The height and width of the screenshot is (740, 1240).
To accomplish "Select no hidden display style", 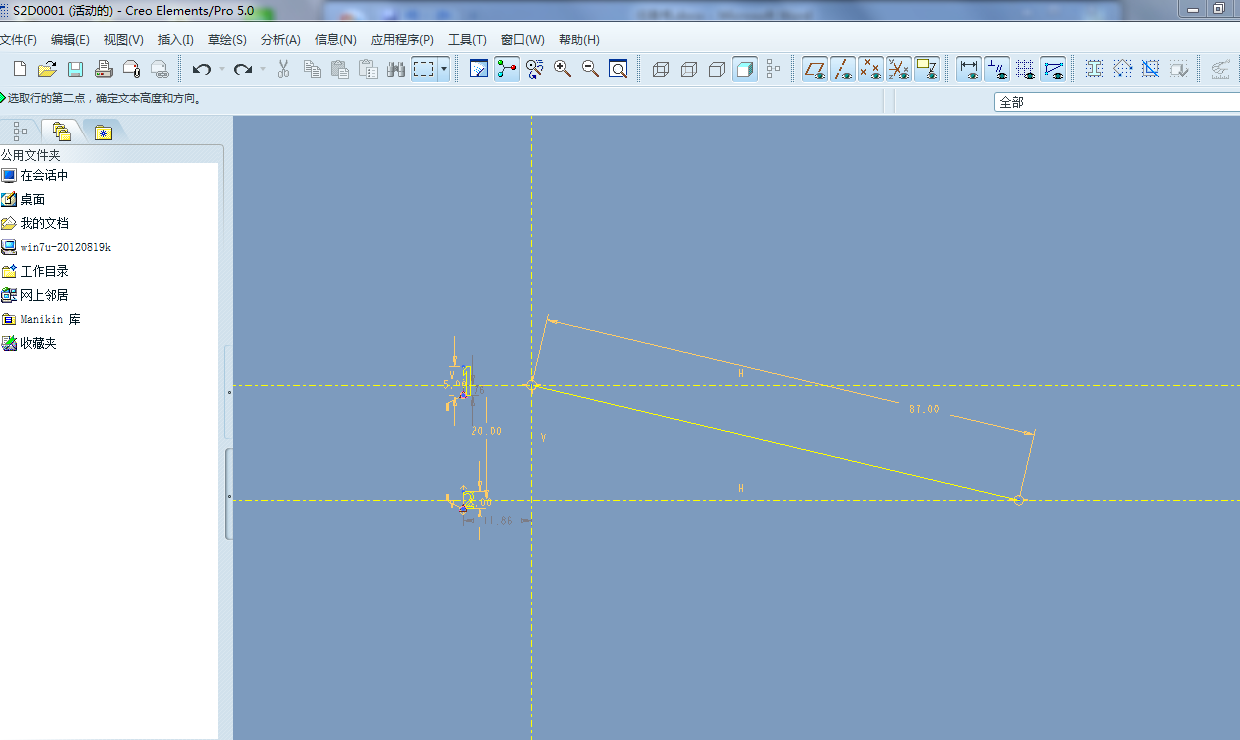I will 716,69.
